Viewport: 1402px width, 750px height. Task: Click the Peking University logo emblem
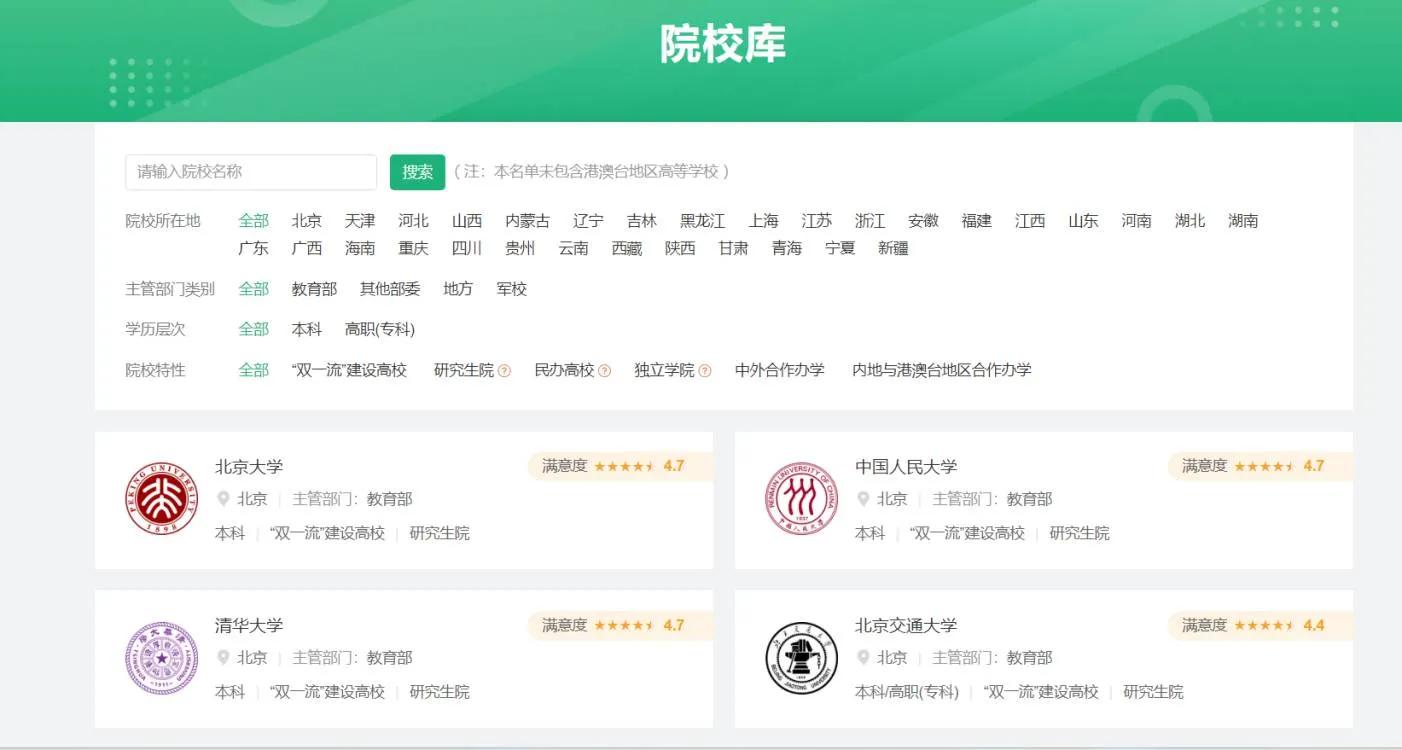pos(160,497)
